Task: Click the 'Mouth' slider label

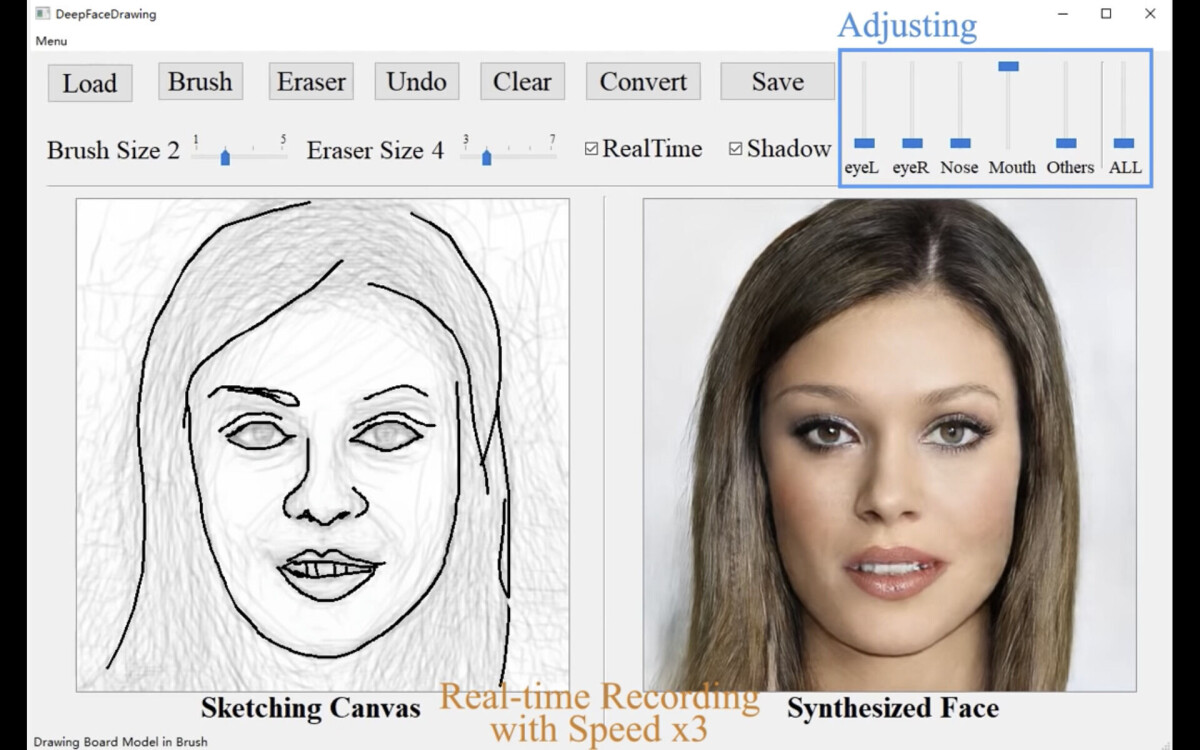Action: tap(1012, 168)
